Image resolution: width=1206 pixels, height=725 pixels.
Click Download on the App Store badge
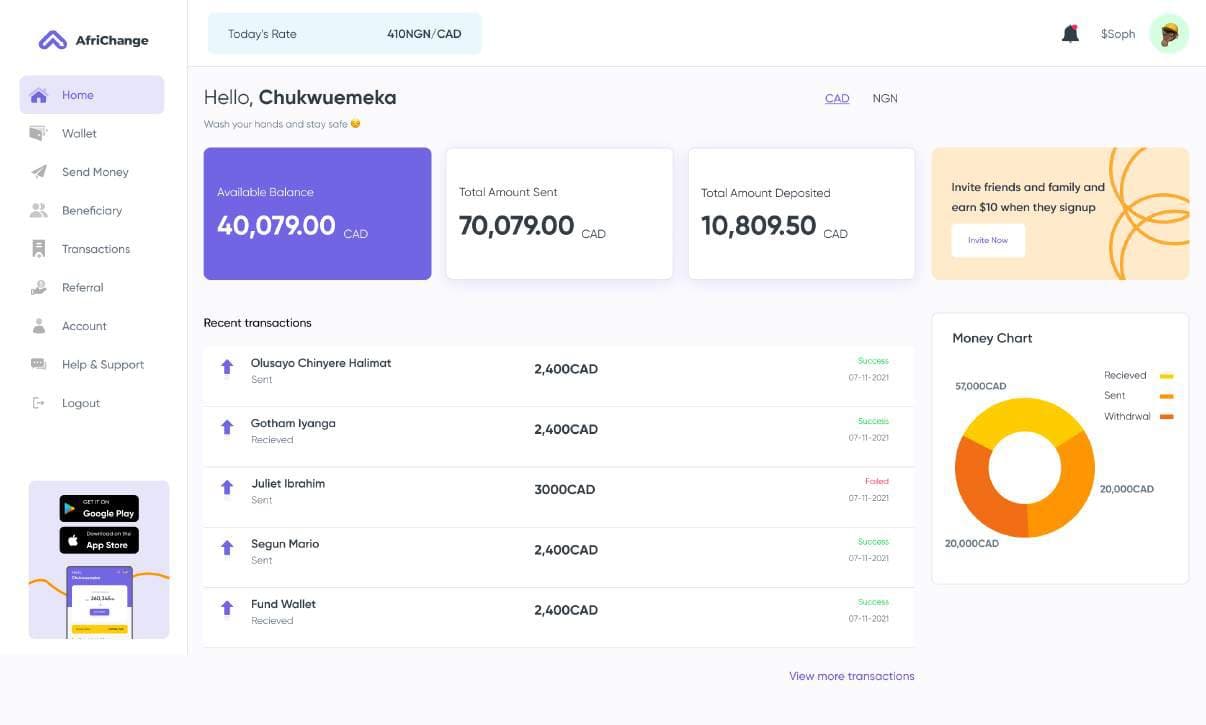[99, 540]
